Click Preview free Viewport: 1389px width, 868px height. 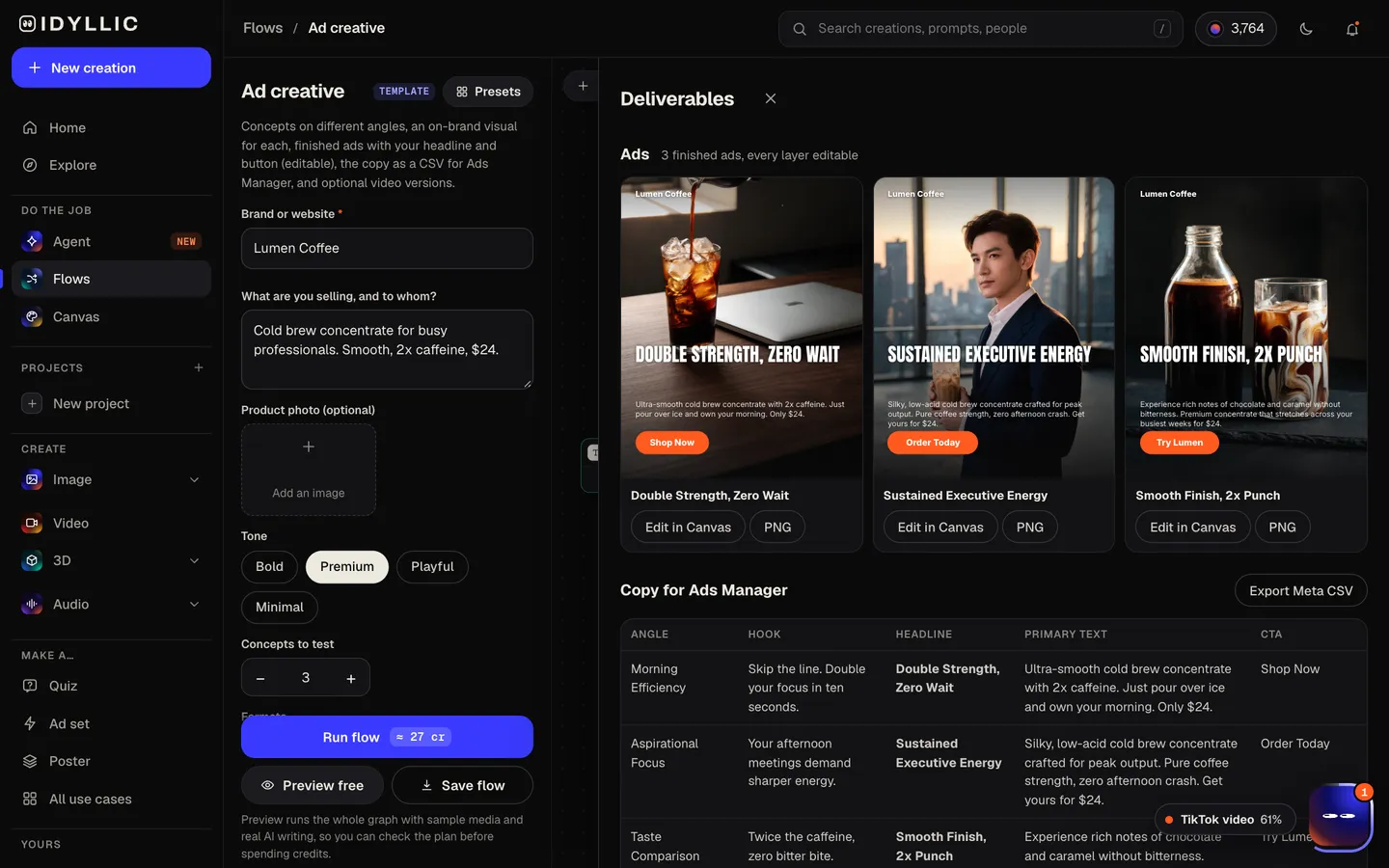point(313,785)
